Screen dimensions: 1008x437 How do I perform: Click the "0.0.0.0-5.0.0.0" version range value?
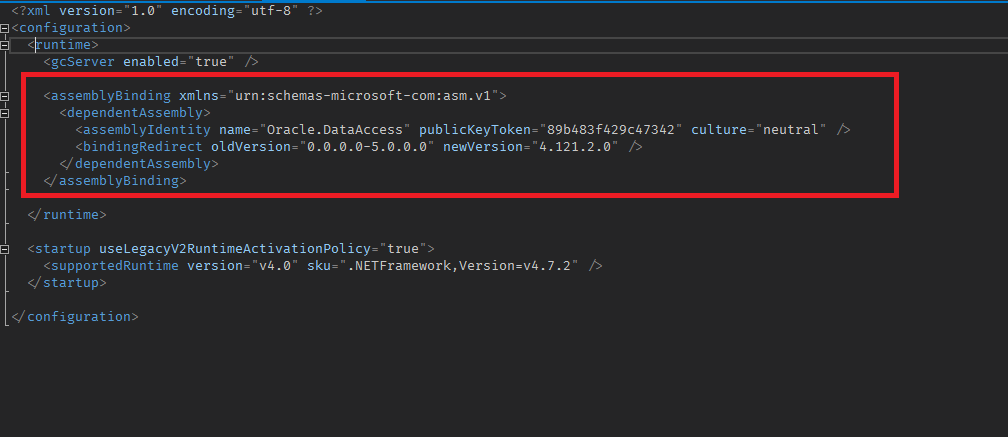[366, 147]
